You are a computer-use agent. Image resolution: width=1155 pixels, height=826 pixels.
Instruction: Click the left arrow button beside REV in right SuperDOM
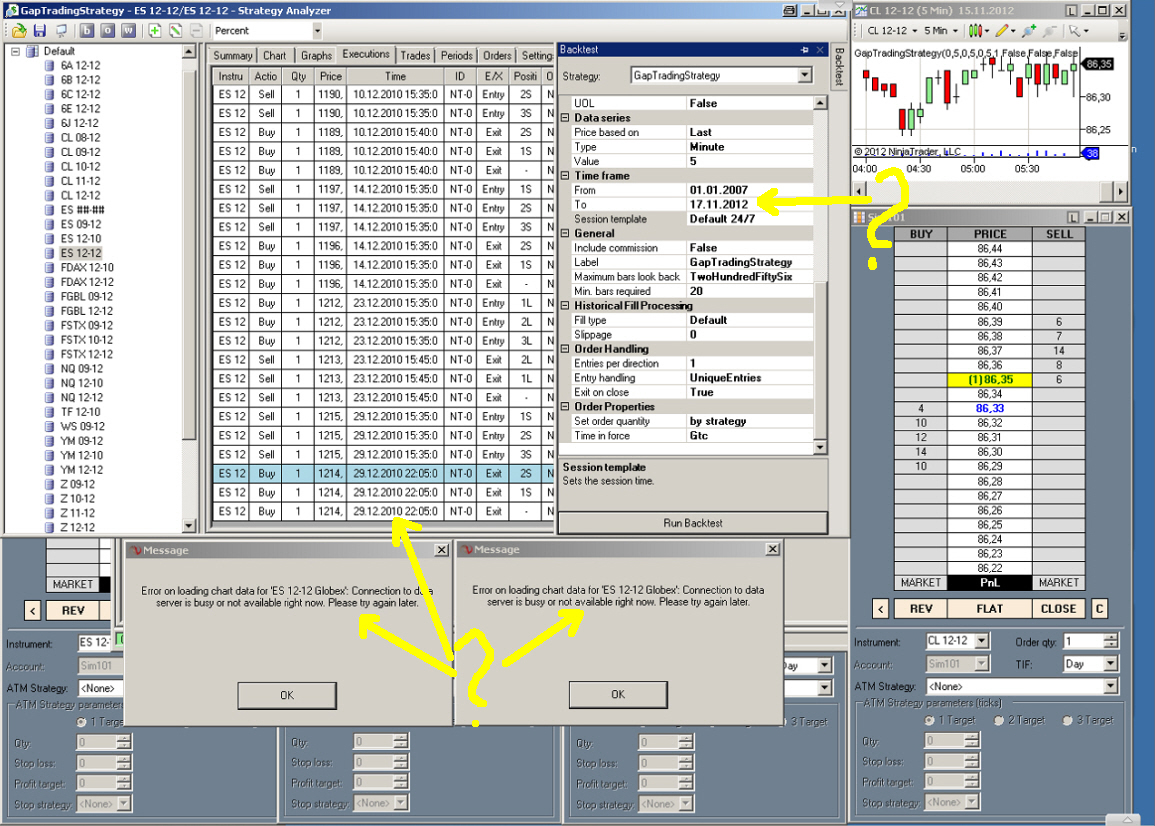coord(881,609)
